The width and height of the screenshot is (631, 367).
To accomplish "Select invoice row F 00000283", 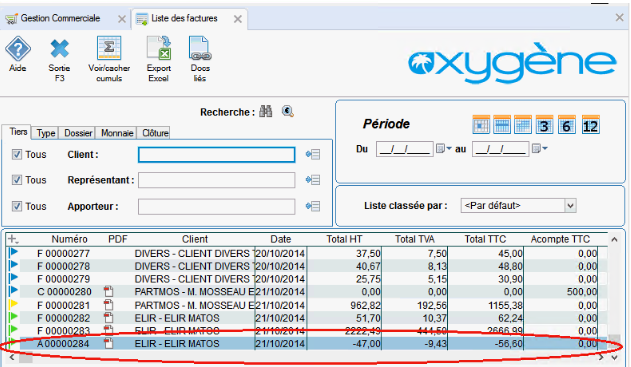I will click(308, 331).
